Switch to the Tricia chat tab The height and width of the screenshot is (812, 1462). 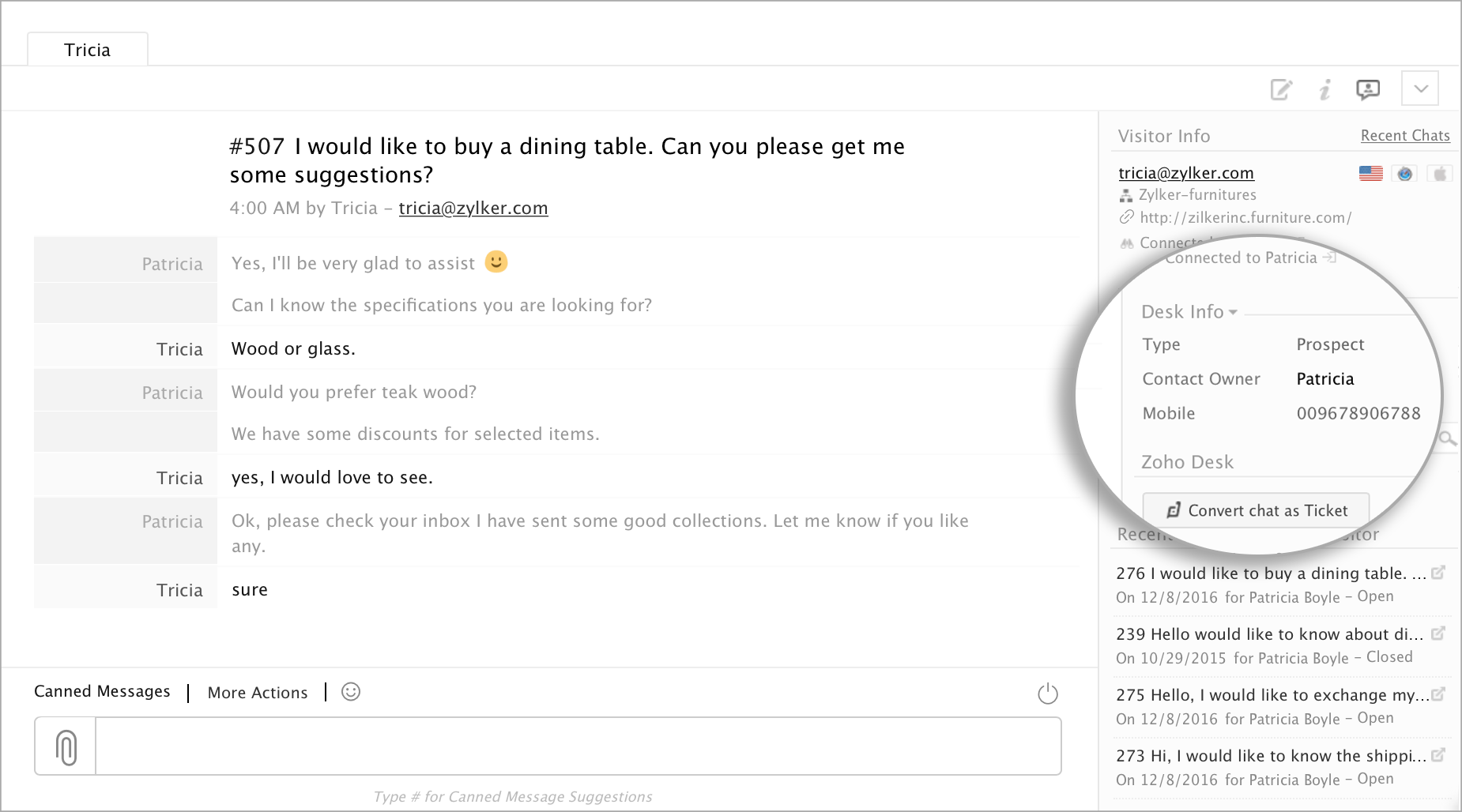[x=87, y=50]
